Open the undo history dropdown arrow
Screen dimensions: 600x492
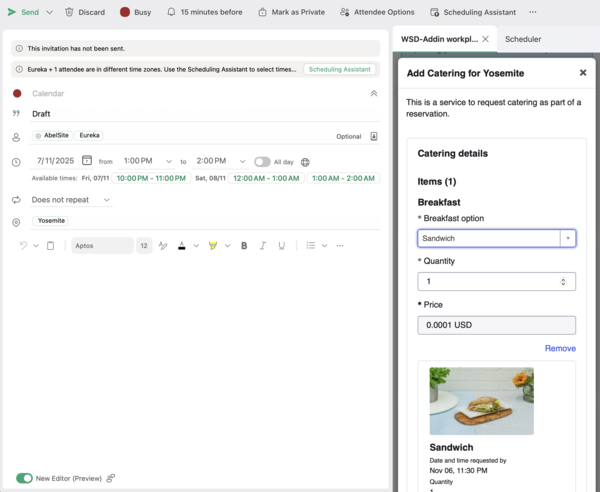click(x=36, y=246)
